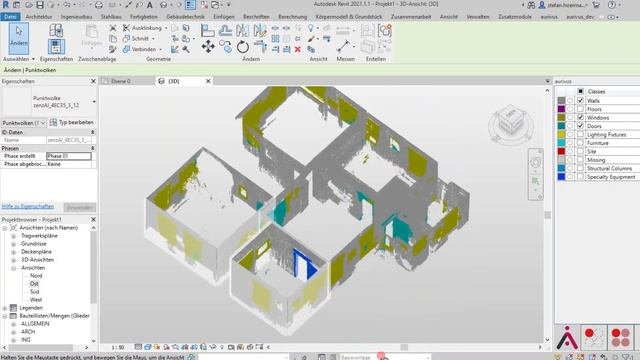Click the red Delete X icon
The height and width of the screenshot is (360, 640).
point(298,49)
